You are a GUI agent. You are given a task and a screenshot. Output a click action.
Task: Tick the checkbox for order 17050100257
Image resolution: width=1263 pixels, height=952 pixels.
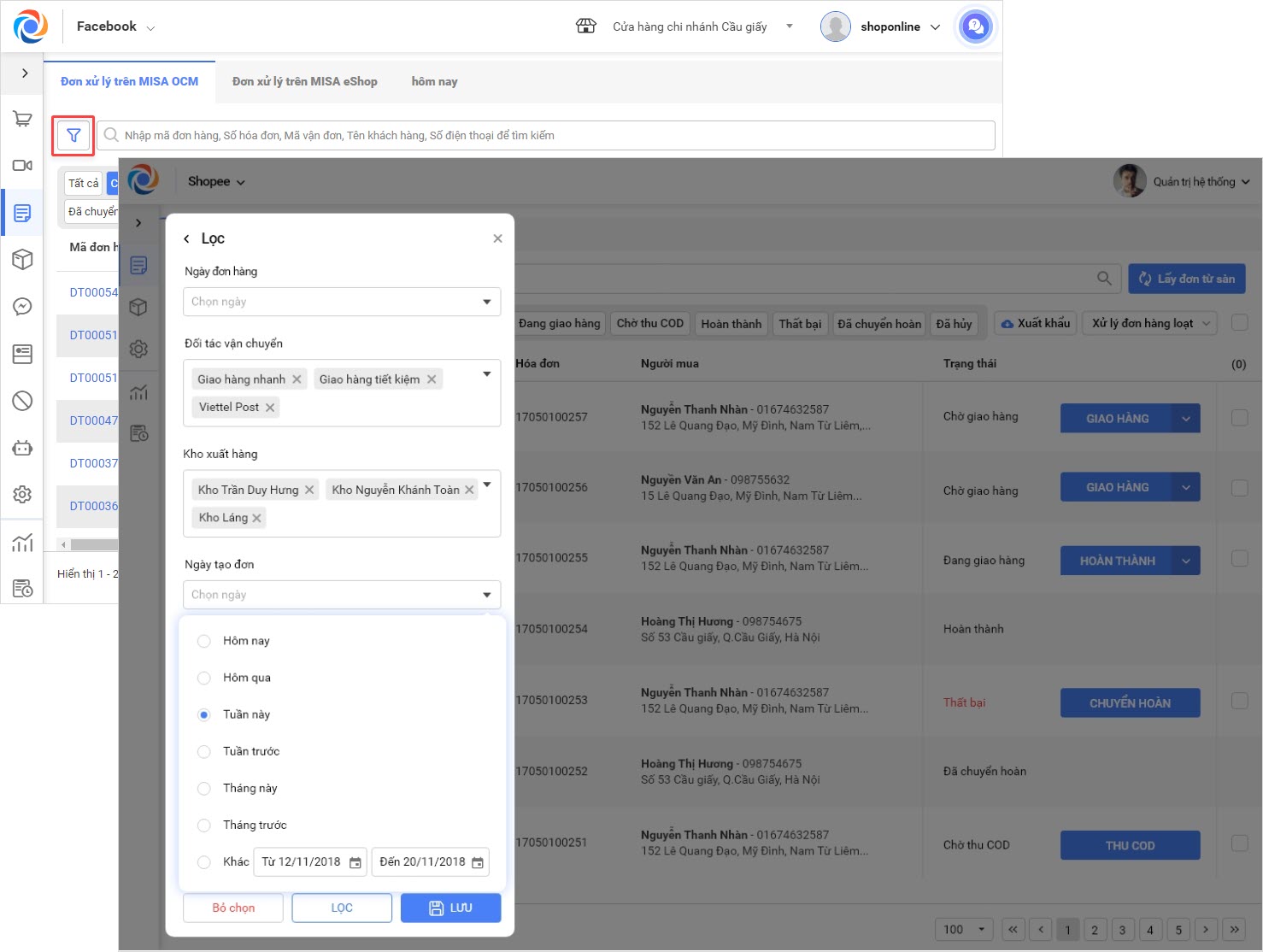coord(1239,418)
